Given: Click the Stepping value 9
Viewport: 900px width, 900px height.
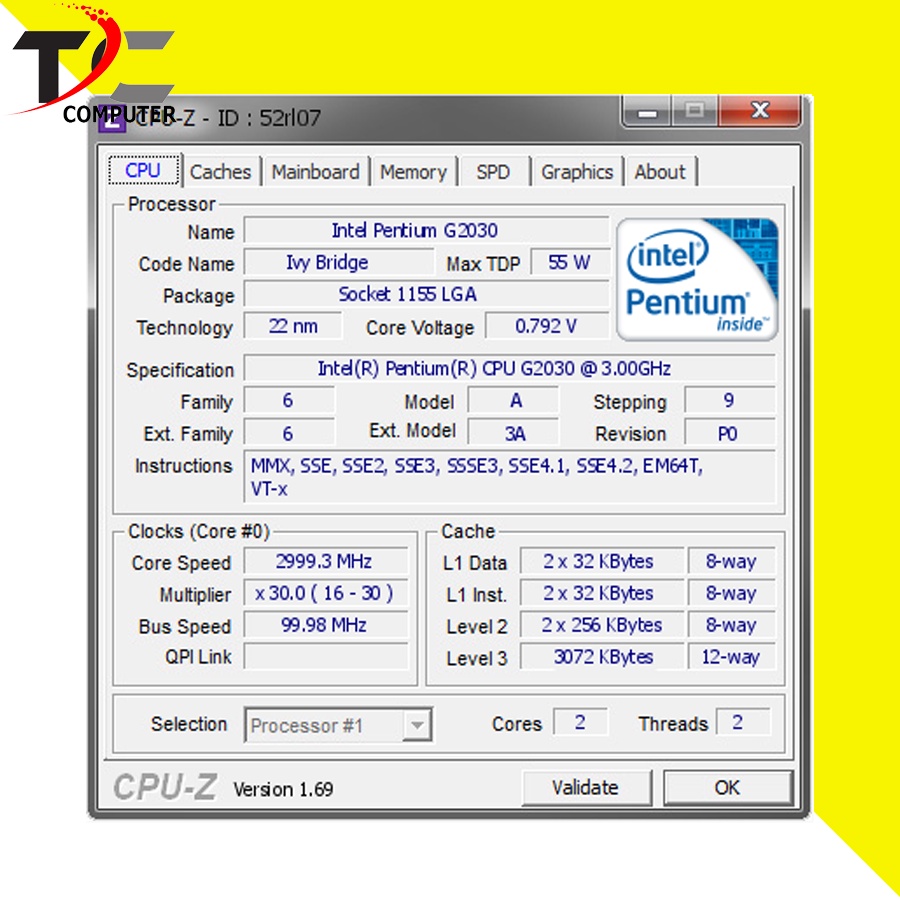Looking at the screenshot, I should coord(730,400).
